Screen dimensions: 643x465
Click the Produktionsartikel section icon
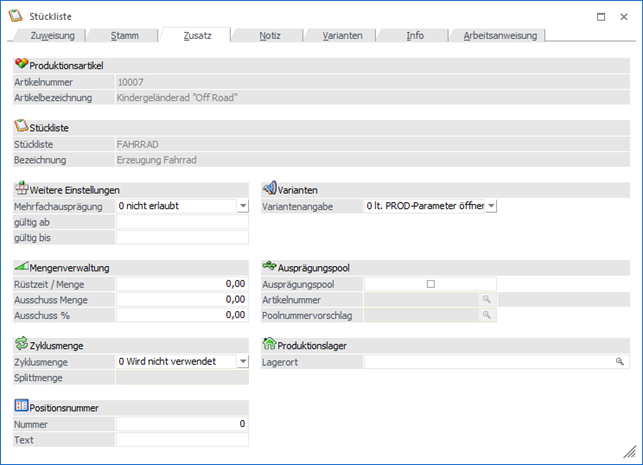click(21, 65)
